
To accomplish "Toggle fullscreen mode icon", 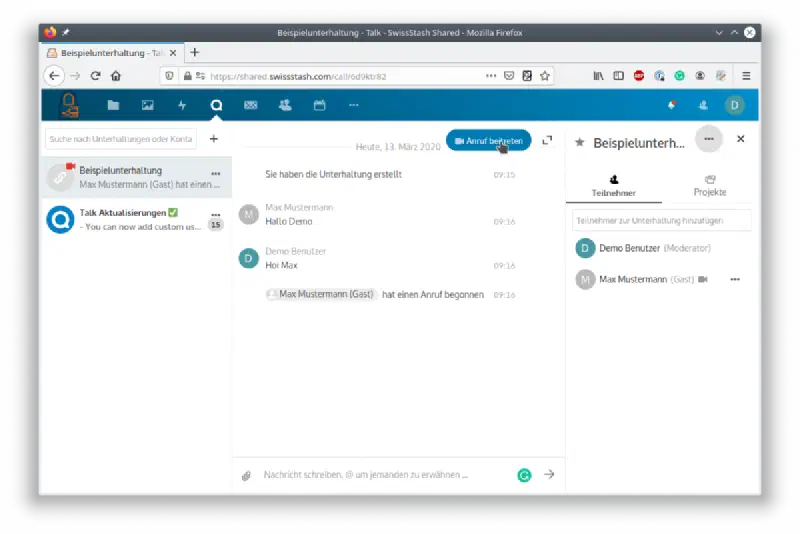I will click(x=547, y=140).
